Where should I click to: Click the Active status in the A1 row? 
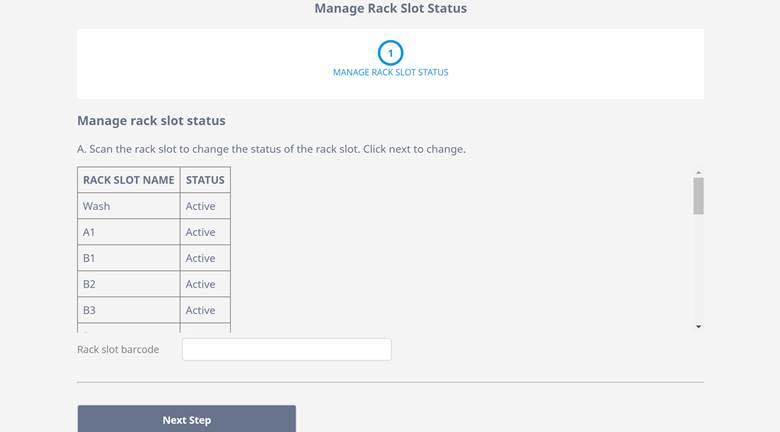201,232
